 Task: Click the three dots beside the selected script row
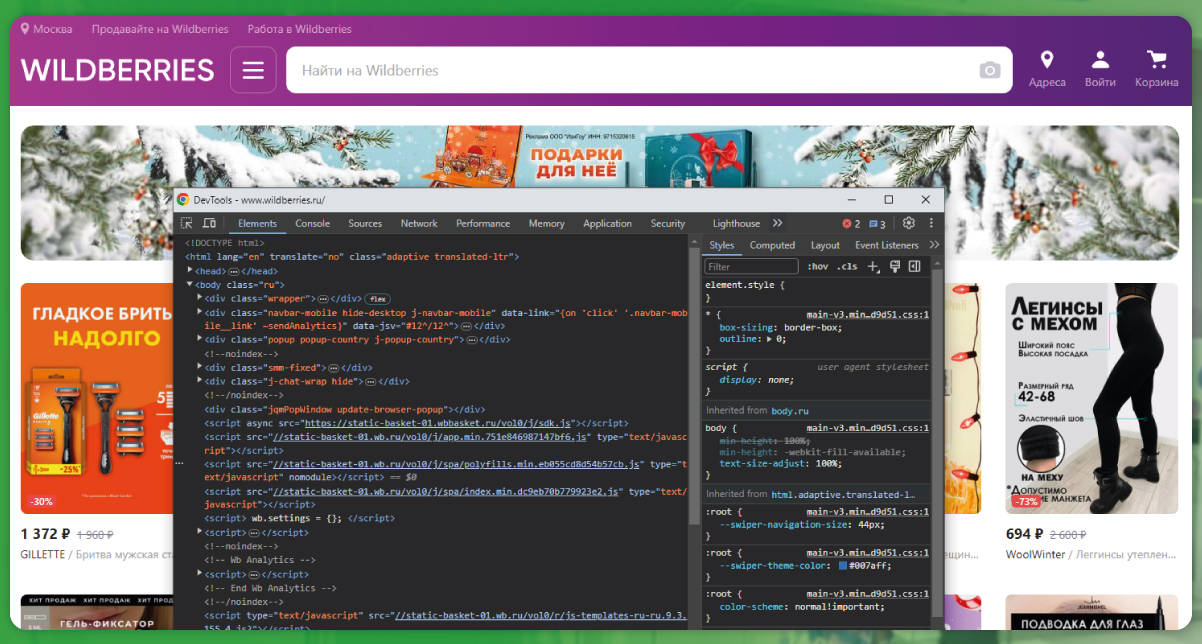tap(180, 463)
